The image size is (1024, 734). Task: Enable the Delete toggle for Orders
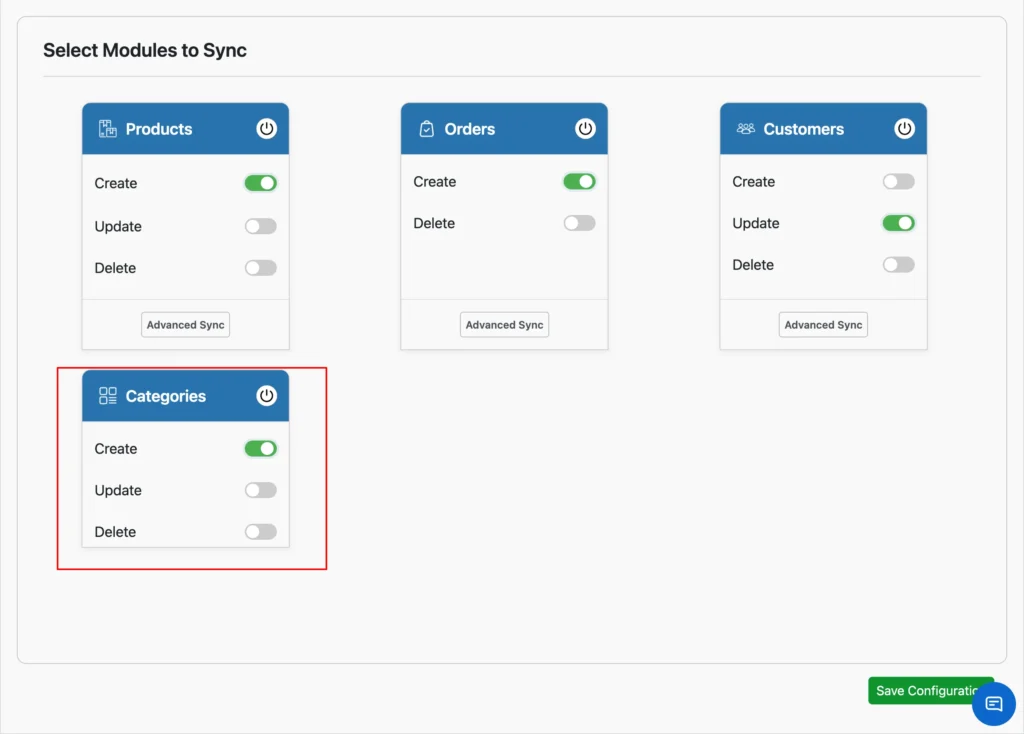click(x=579, y=223)
